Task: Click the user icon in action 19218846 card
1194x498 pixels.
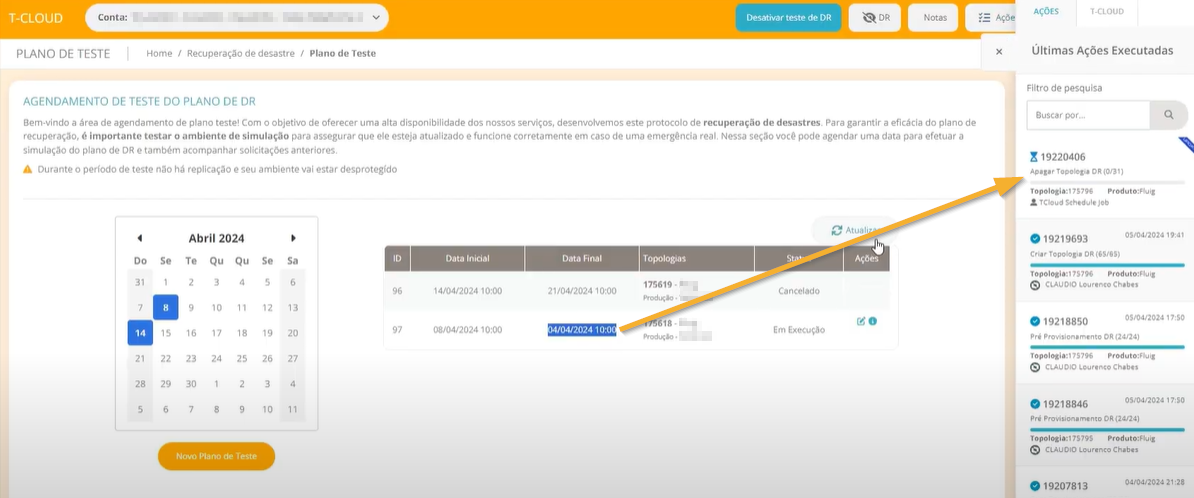Action: coord(1034,449)
